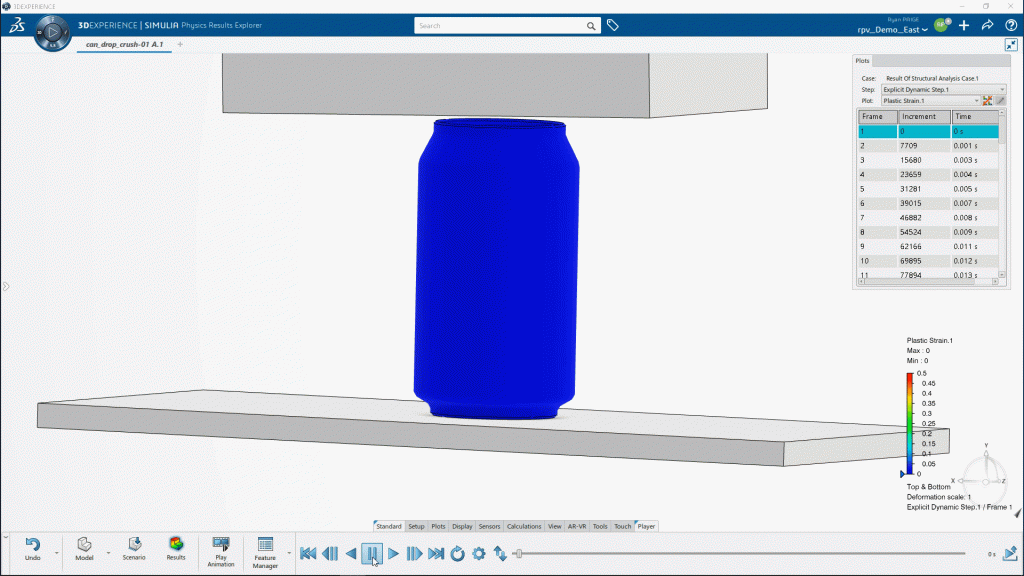Enable loop animation replay
The width and height of the screenshot is (1024, 576).
pyautogui.click(x=457, y=552)
